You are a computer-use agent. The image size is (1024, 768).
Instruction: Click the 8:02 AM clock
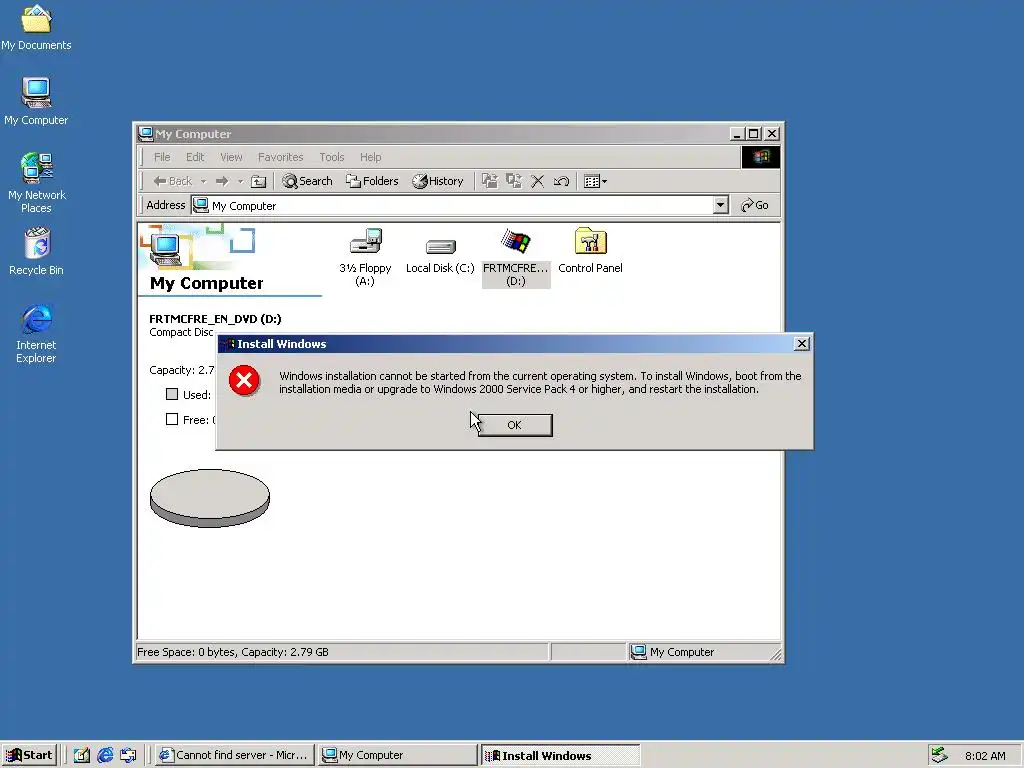(x=985, y=756)
